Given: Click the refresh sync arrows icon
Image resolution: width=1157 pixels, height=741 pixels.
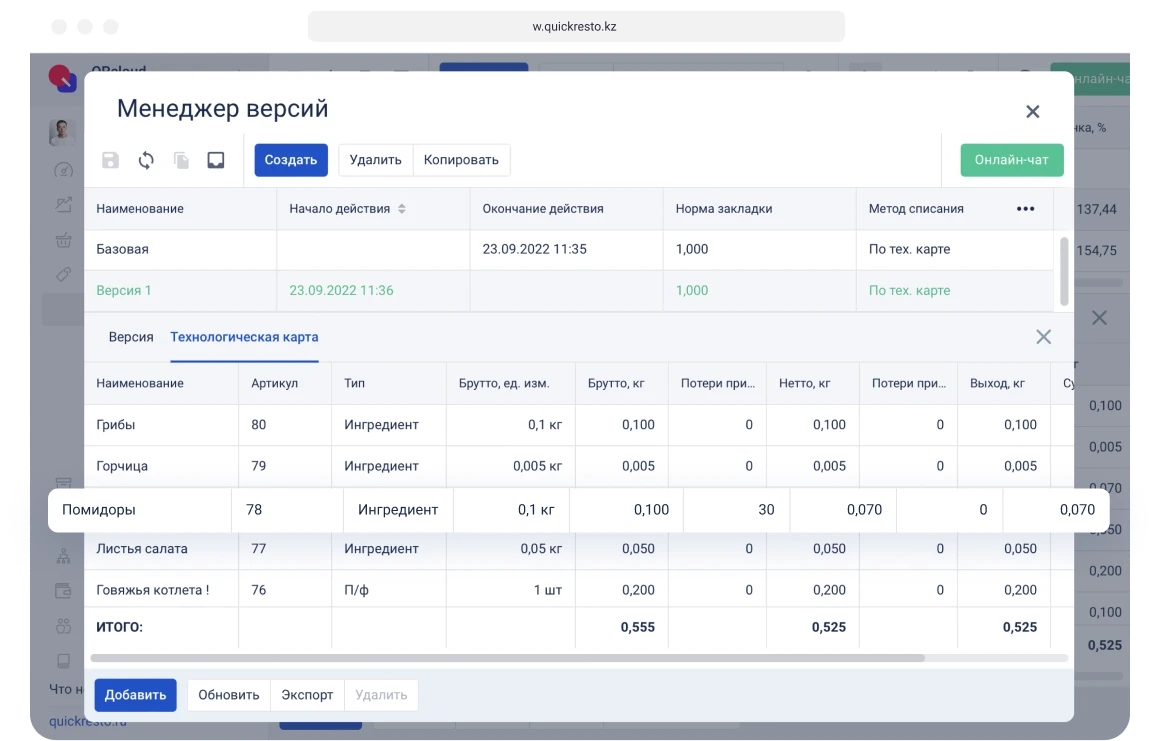Looking at the screenshot, I should click(146, 160).
